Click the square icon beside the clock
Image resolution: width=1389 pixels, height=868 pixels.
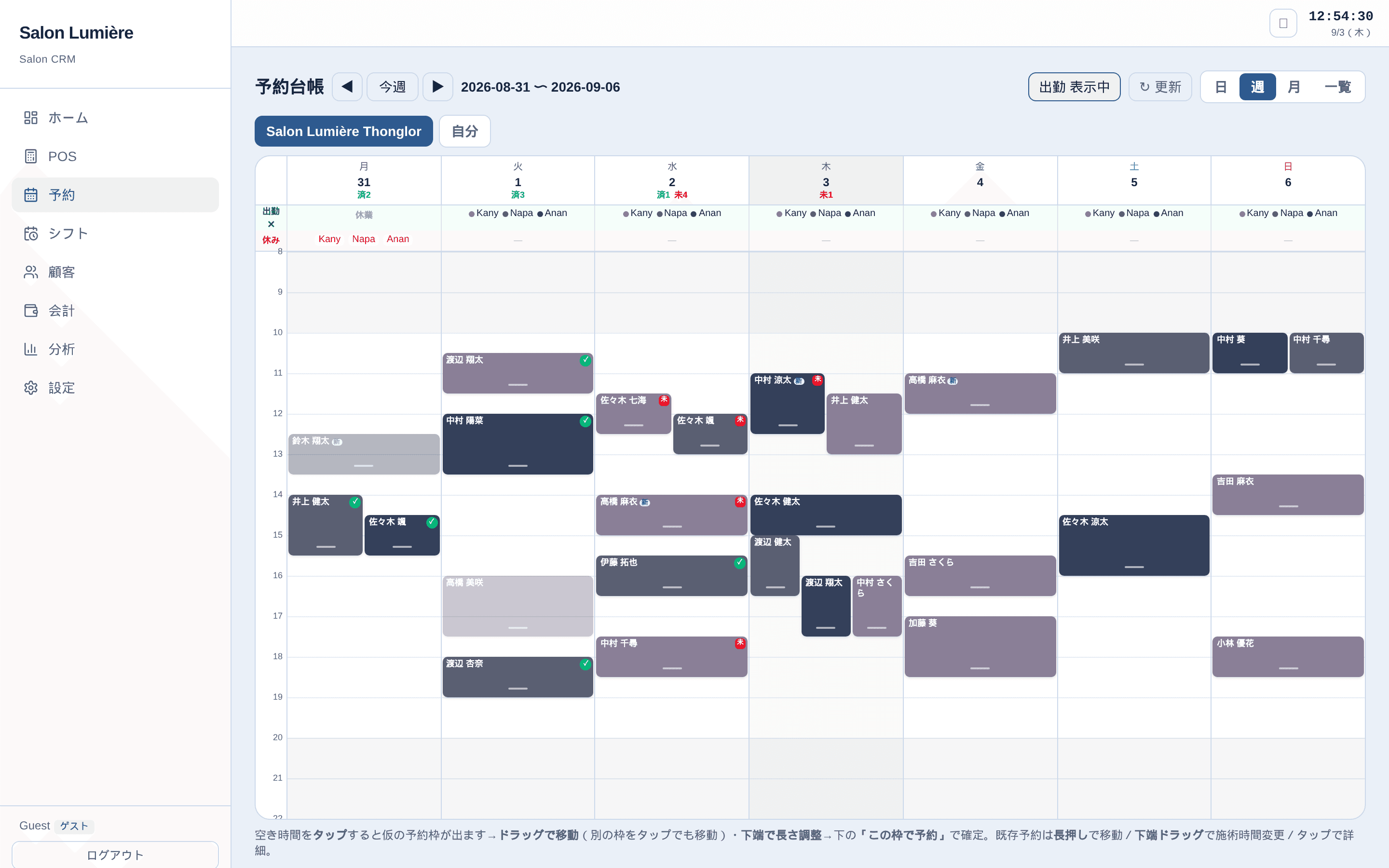(x=1283, y=24)
